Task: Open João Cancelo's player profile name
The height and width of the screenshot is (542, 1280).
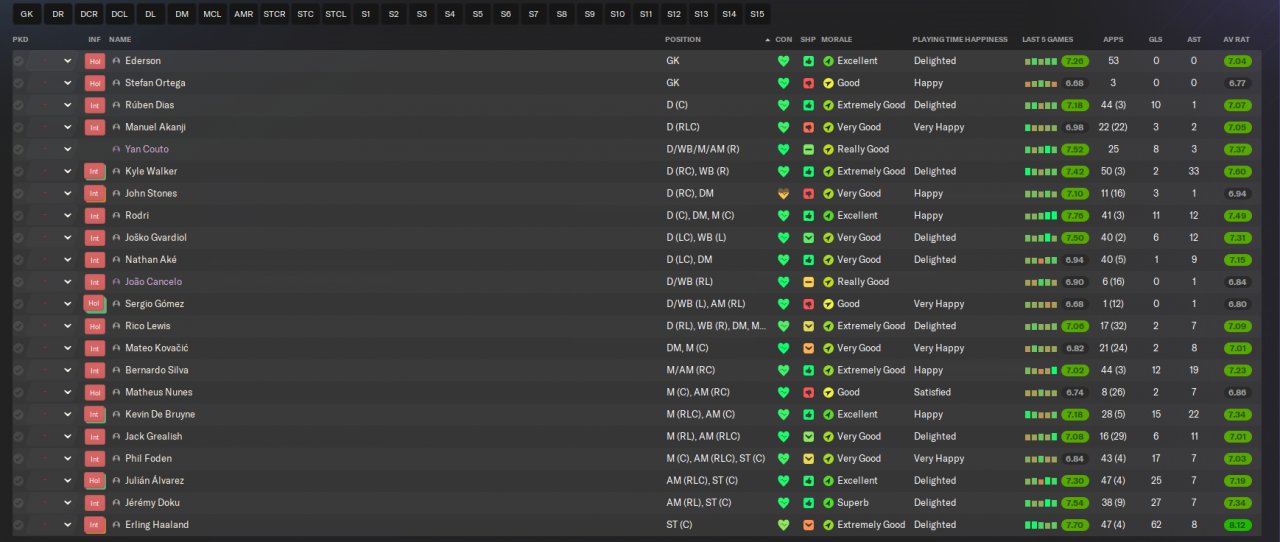Action: (x=153, y=282)
